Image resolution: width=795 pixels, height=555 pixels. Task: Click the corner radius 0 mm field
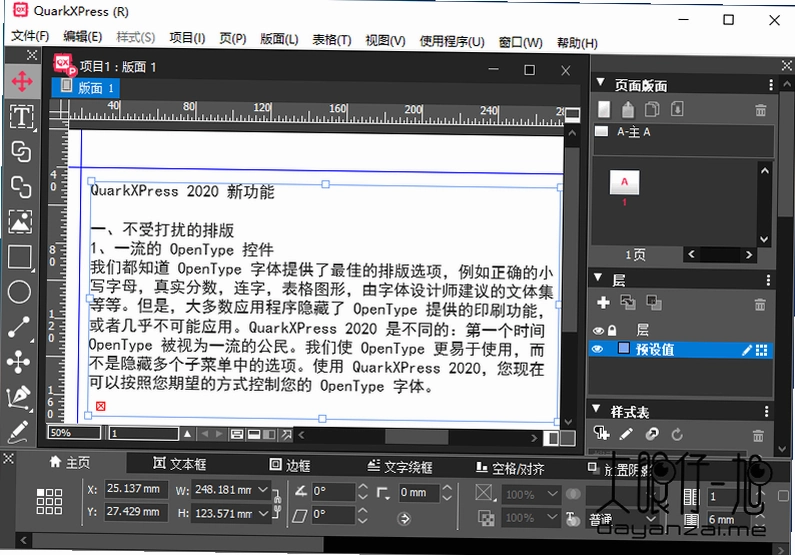(418, 492)
